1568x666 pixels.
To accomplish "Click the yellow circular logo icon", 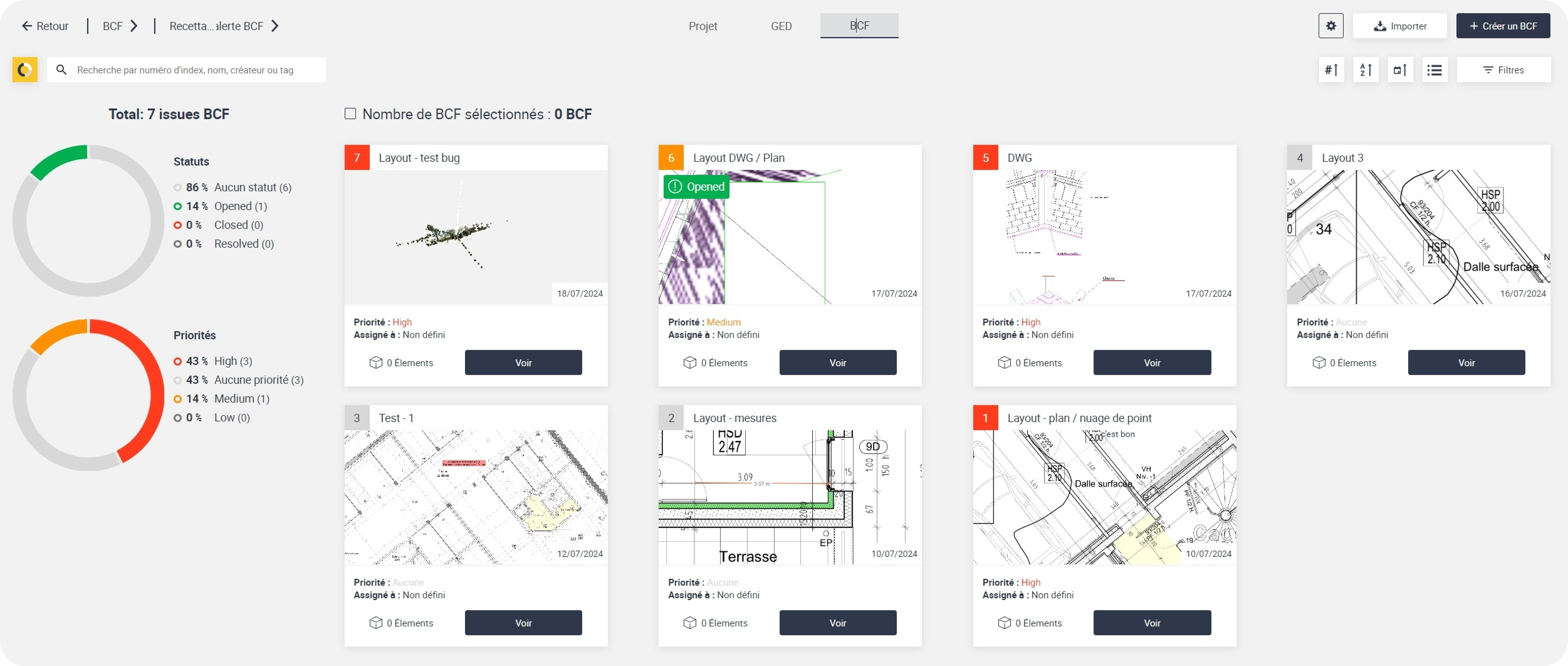I will point(25,70).
